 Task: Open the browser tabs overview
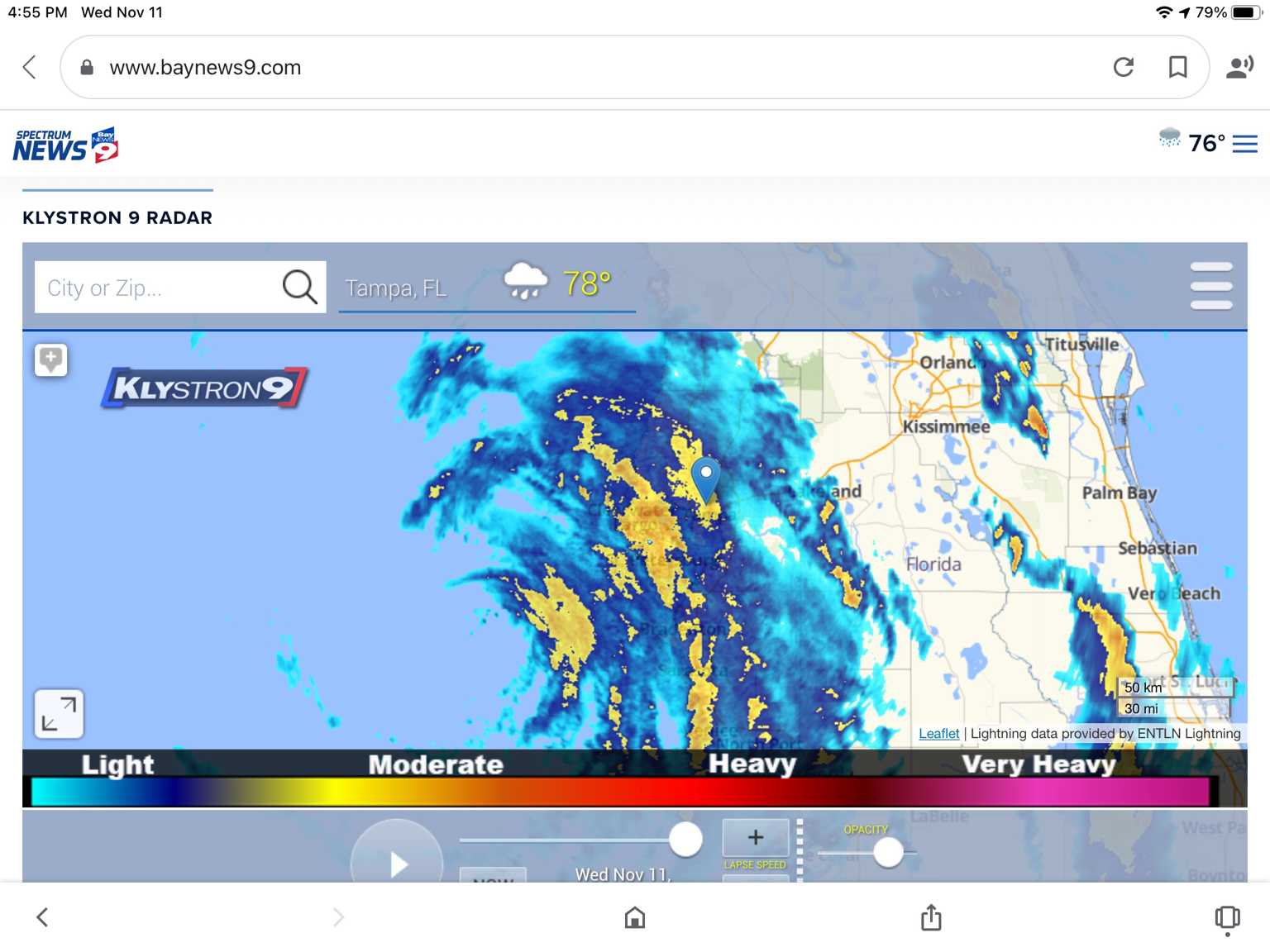(1228, 918)
